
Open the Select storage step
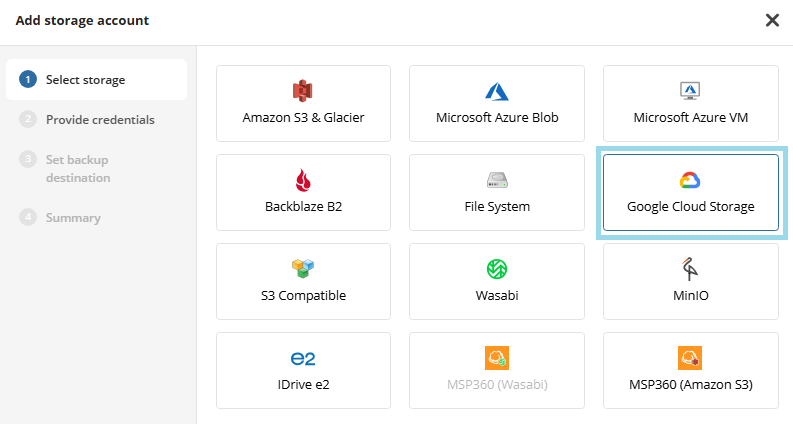tap(85, 80)
